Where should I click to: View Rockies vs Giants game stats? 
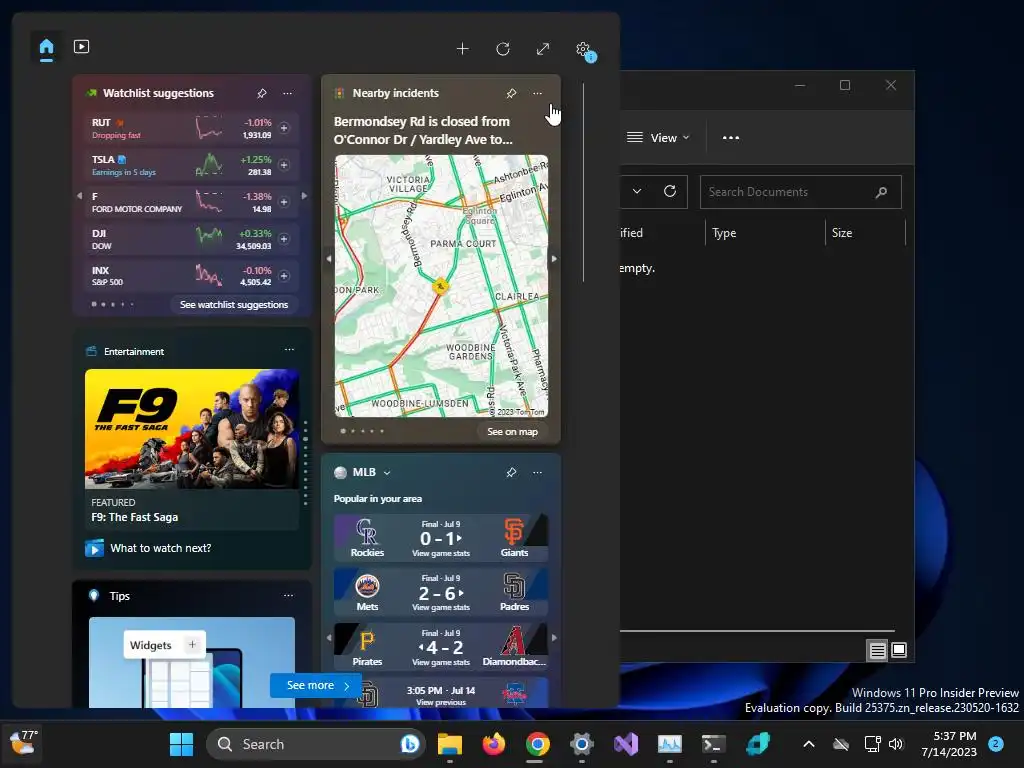(x=441, y=538)
